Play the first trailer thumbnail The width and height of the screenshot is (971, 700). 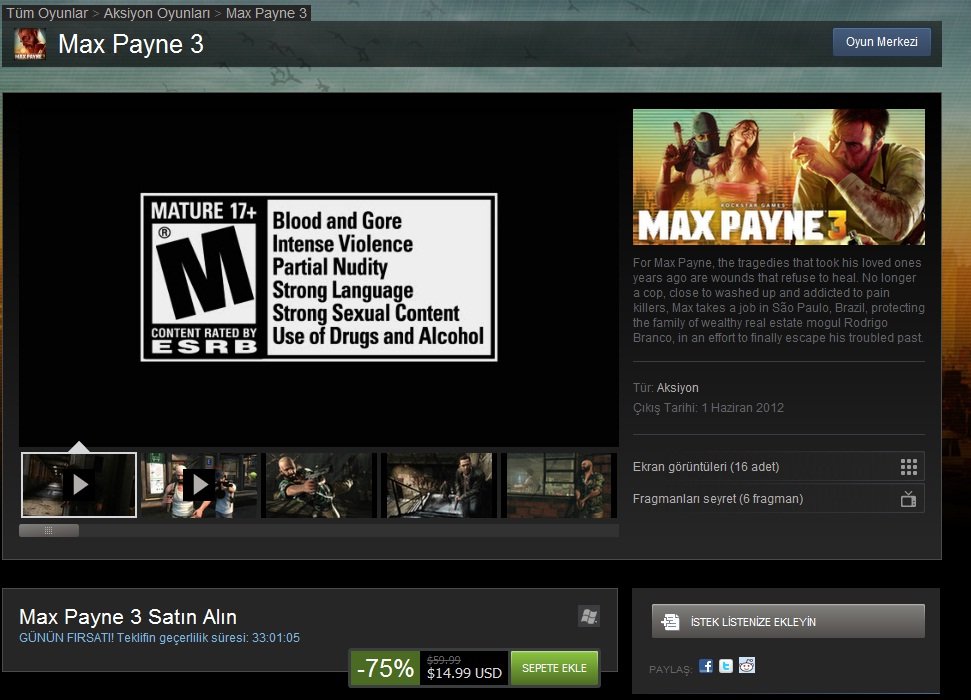coord(79,484)
